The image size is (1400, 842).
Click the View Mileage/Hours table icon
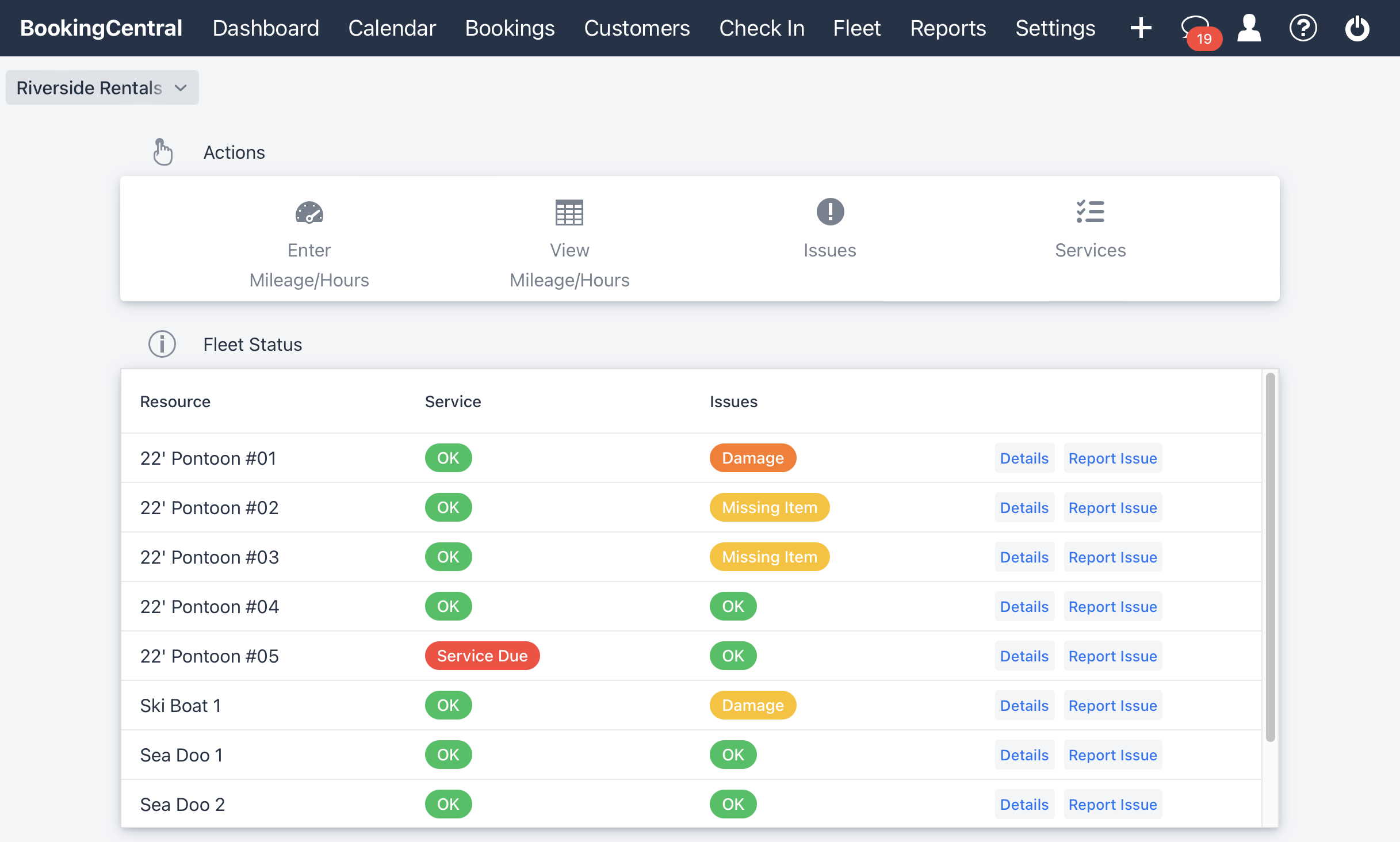[569, 212]
